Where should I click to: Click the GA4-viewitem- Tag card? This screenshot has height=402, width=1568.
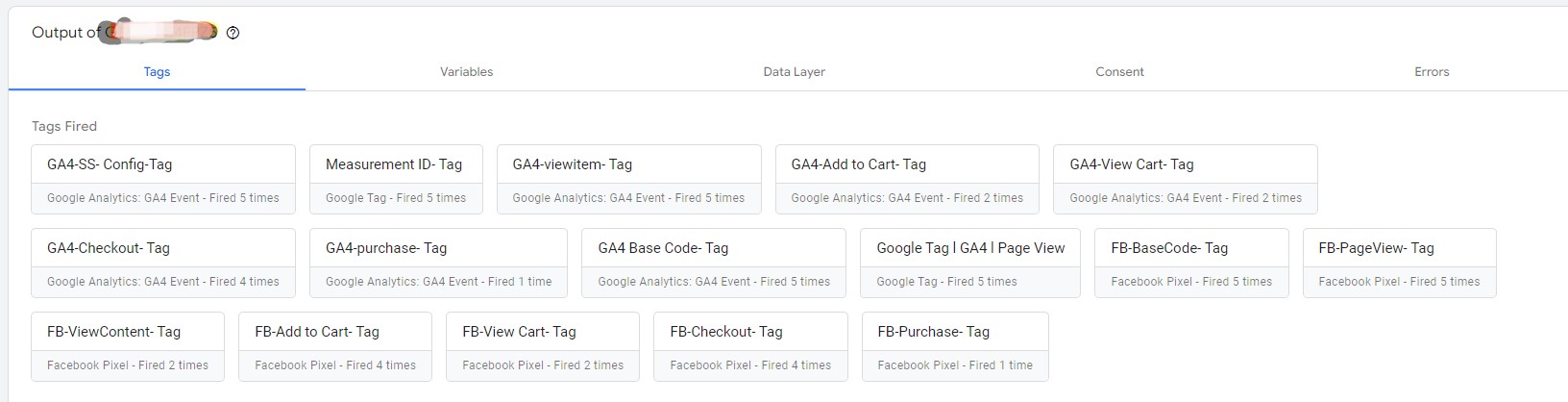tap(628, 179)
